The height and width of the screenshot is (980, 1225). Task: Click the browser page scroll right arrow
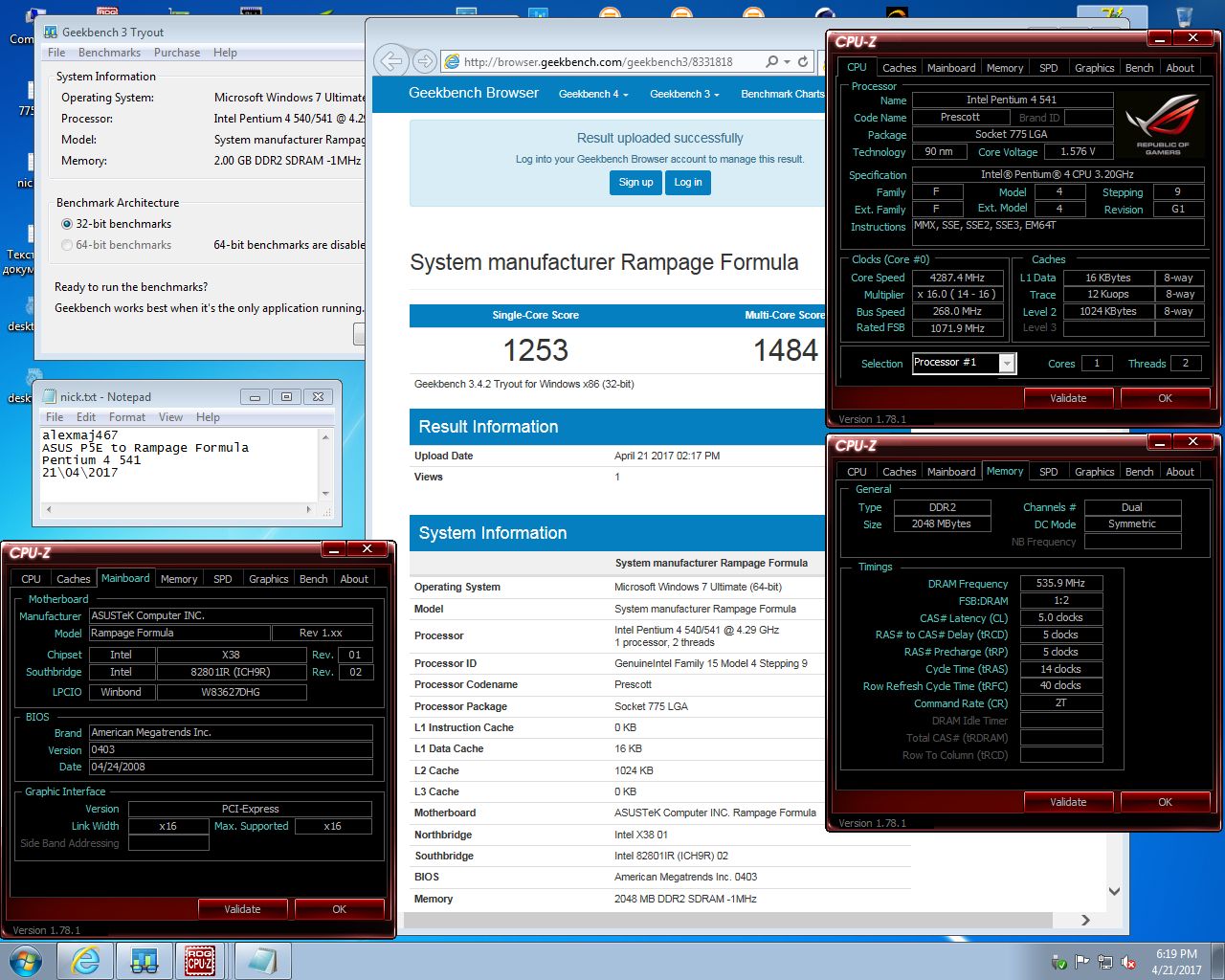pyautogui.click(x=1085, y=920)
